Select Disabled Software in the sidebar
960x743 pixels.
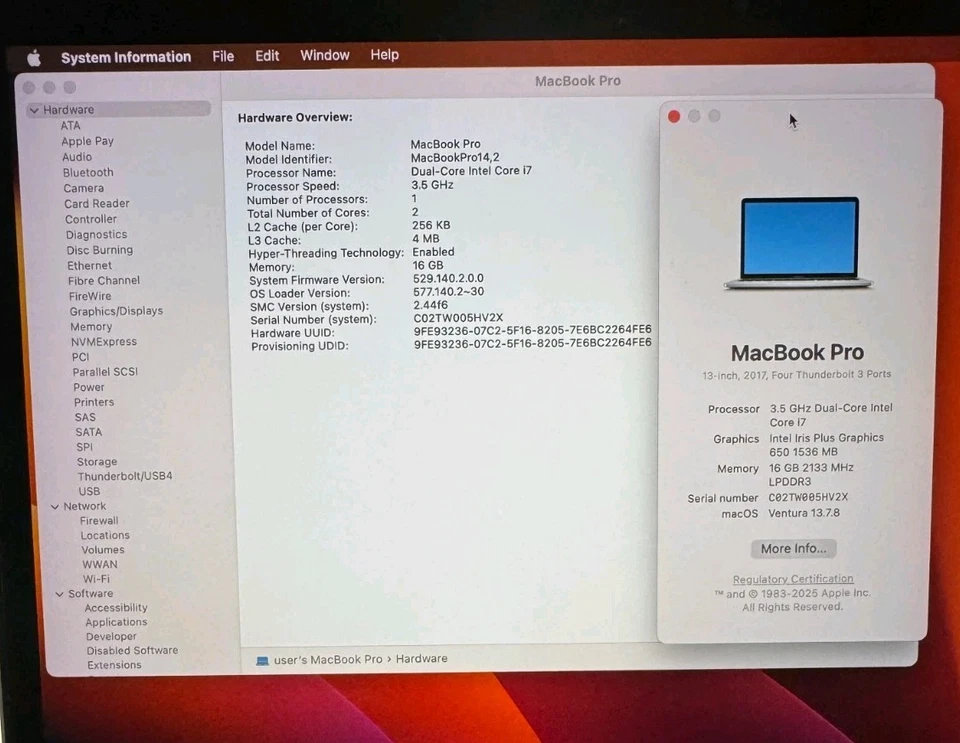coord(132,651)
